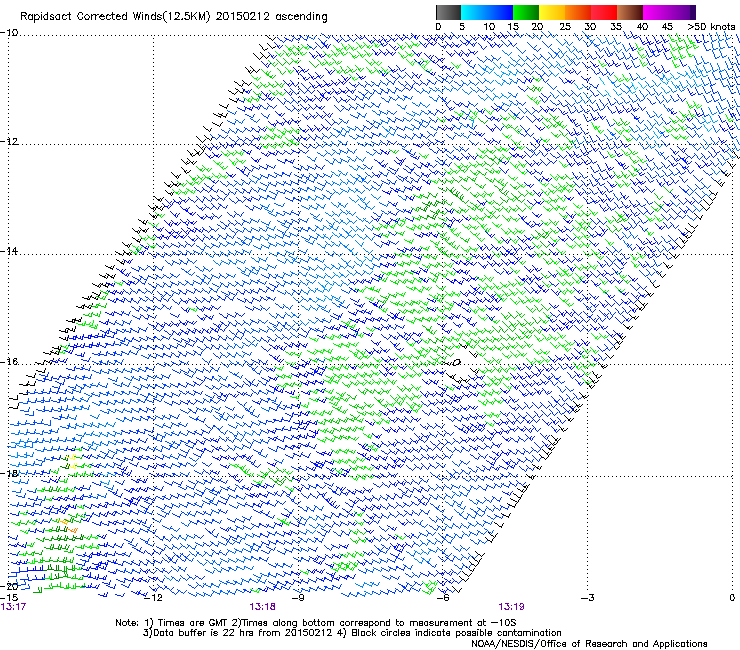Click the magenta 40-45 knots legend color
Image resolution: width=740 pixels, height=650 pixels.
click(x=656, y=12)
